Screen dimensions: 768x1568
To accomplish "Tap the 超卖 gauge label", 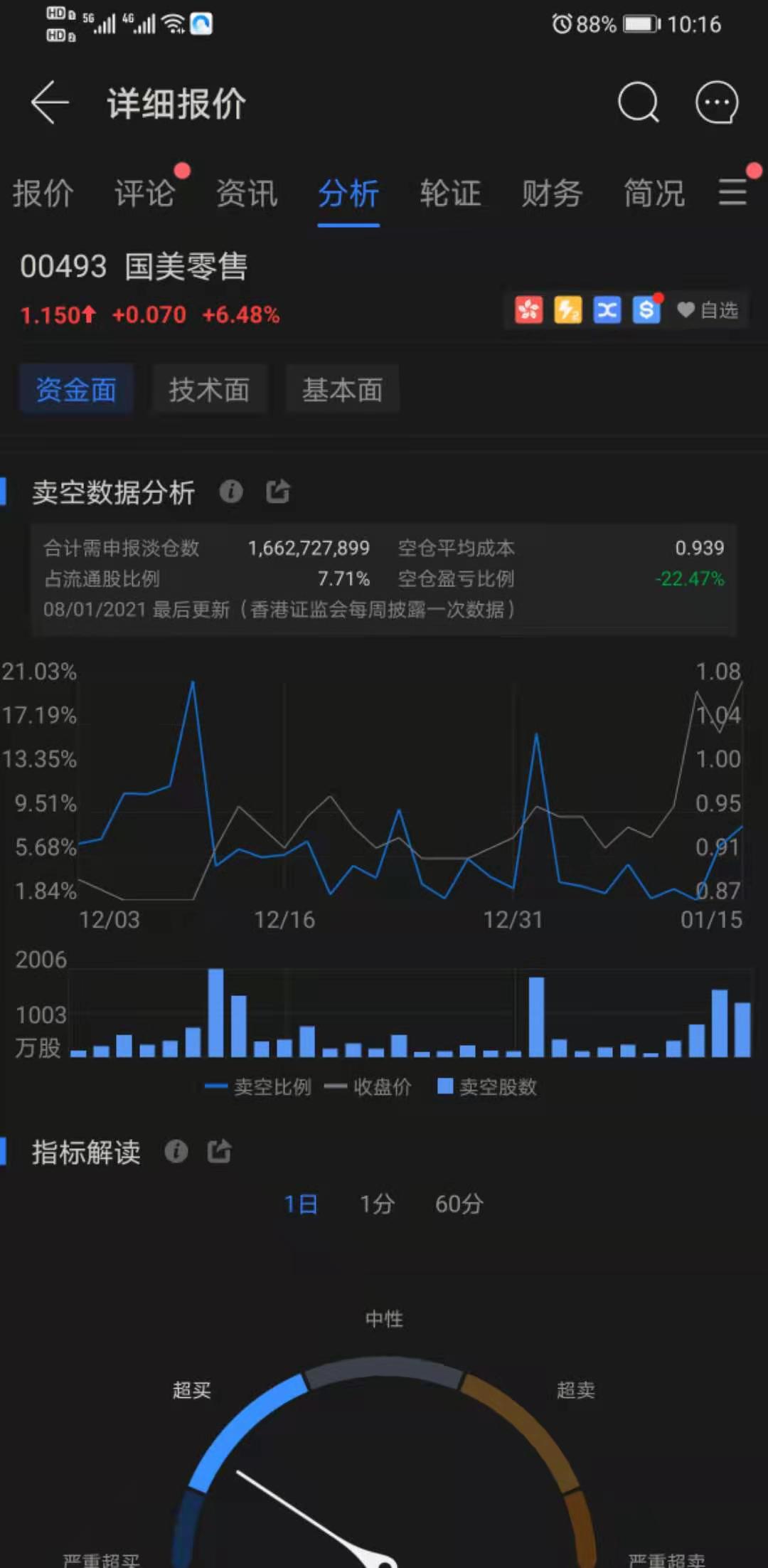I will click(576, 1389).
